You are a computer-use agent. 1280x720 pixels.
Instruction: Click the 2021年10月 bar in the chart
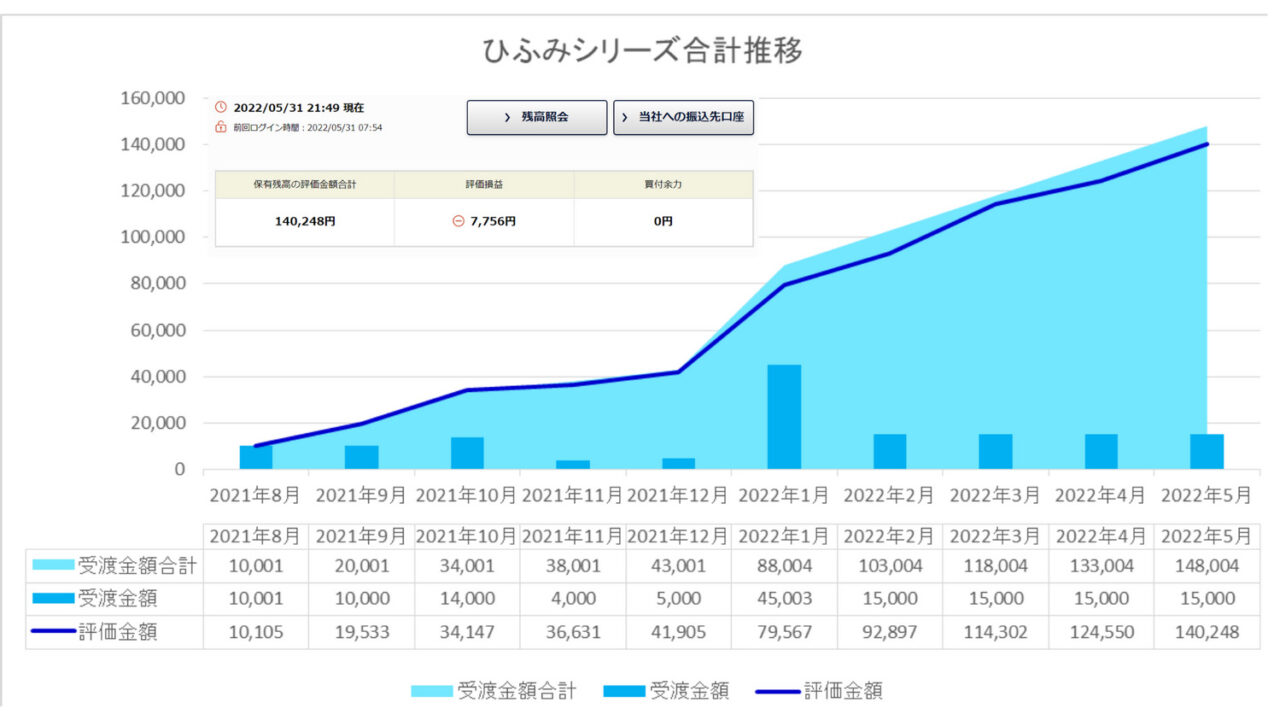point(467,453)
